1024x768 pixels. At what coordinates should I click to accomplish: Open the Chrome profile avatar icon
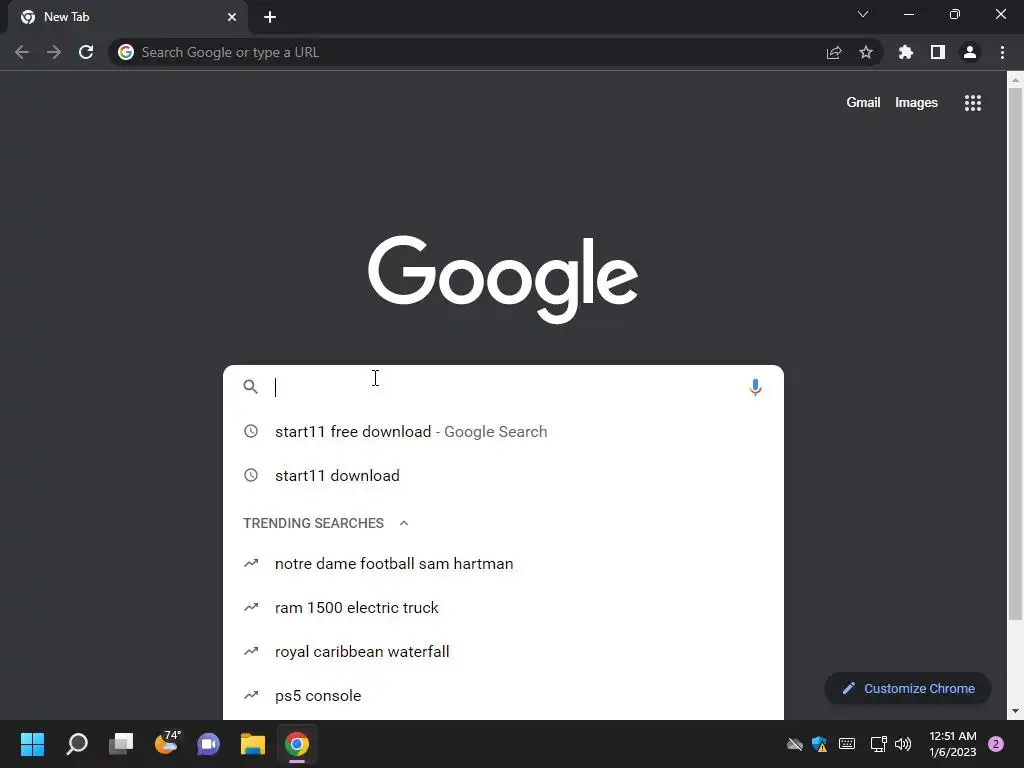pyautogui.click(x=969, y=52)
